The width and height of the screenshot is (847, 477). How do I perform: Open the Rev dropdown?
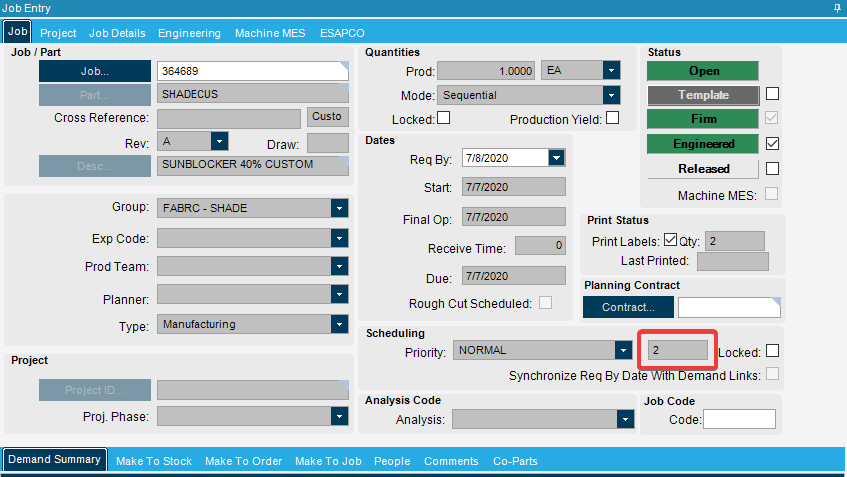click(219, 142)
